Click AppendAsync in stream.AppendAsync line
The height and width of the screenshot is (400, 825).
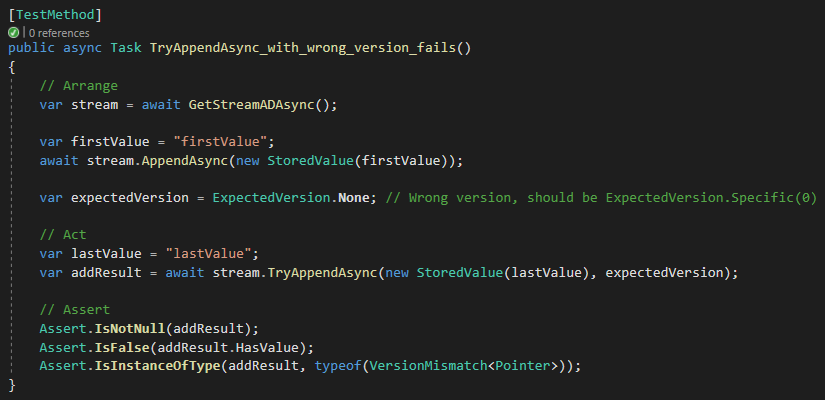point(185,161)
